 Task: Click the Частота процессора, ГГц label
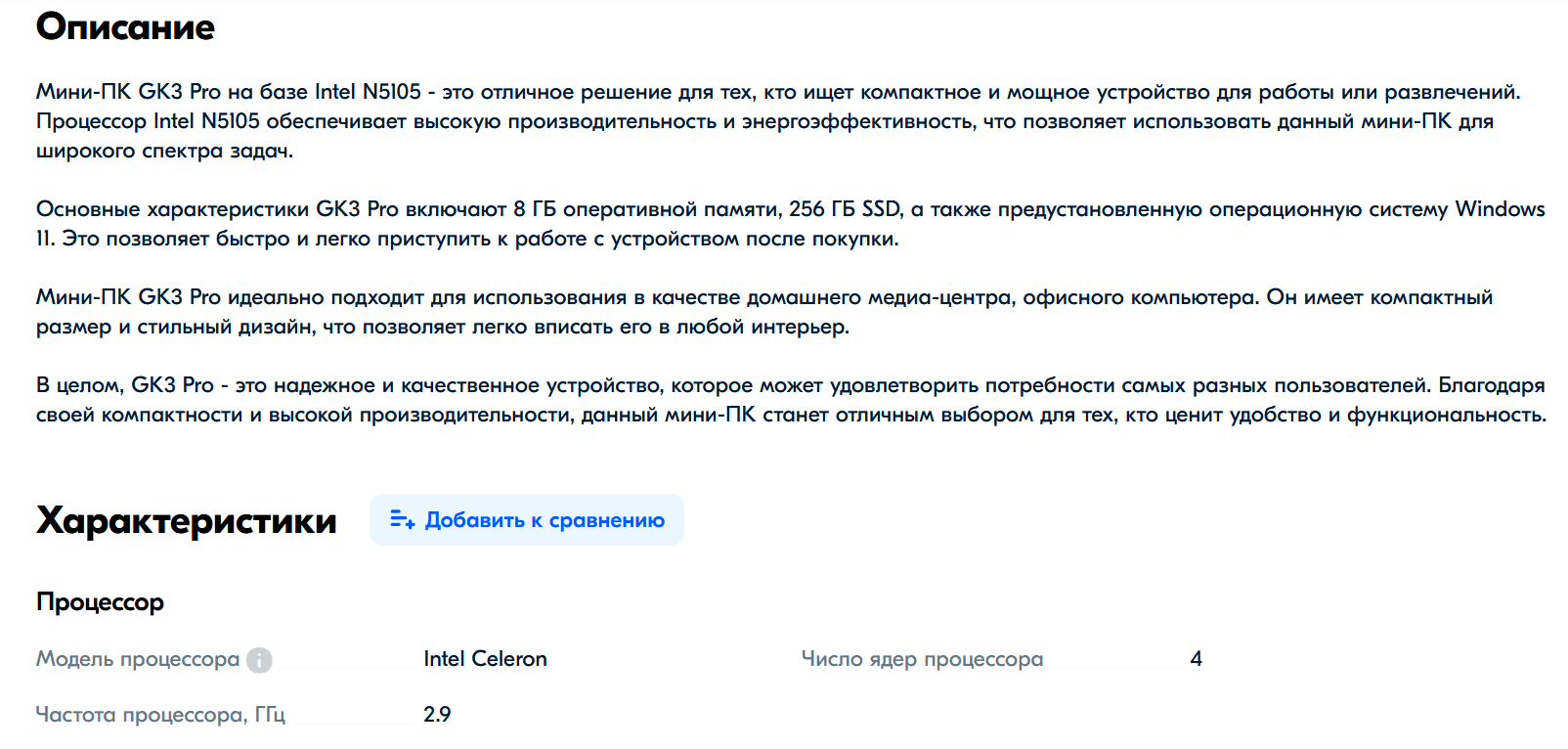click(160, 715)
